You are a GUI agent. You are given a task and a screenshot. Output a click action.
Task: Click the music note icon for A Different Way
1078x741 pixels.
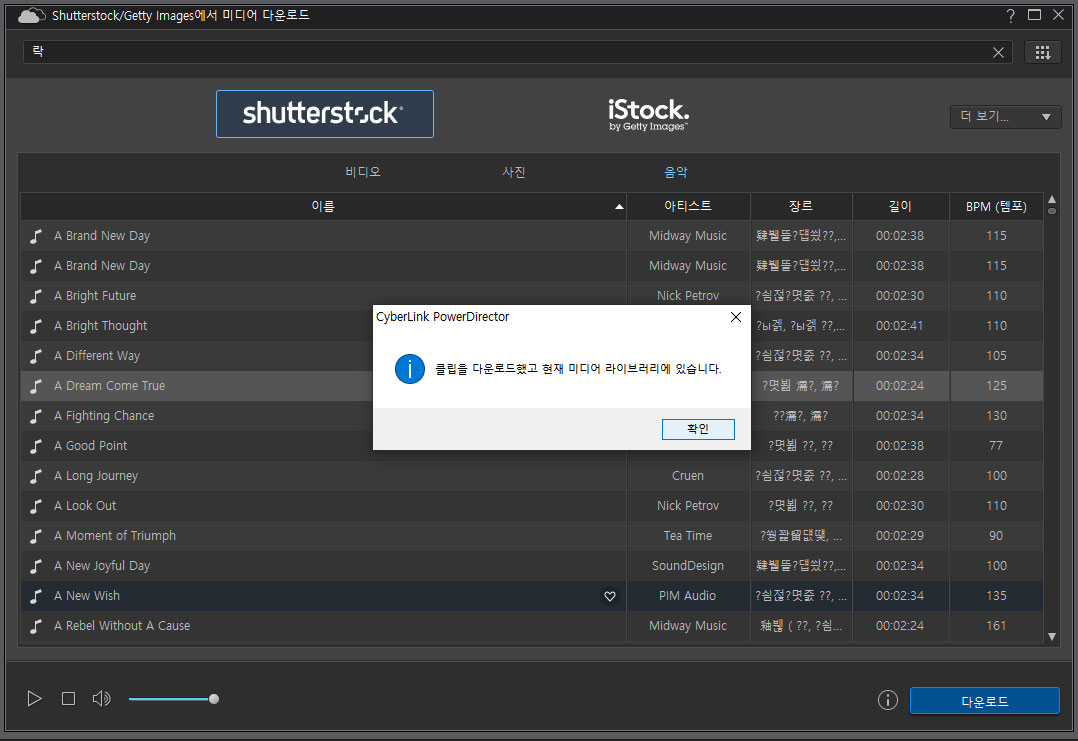pyautogui.click(x=36, y=357)
